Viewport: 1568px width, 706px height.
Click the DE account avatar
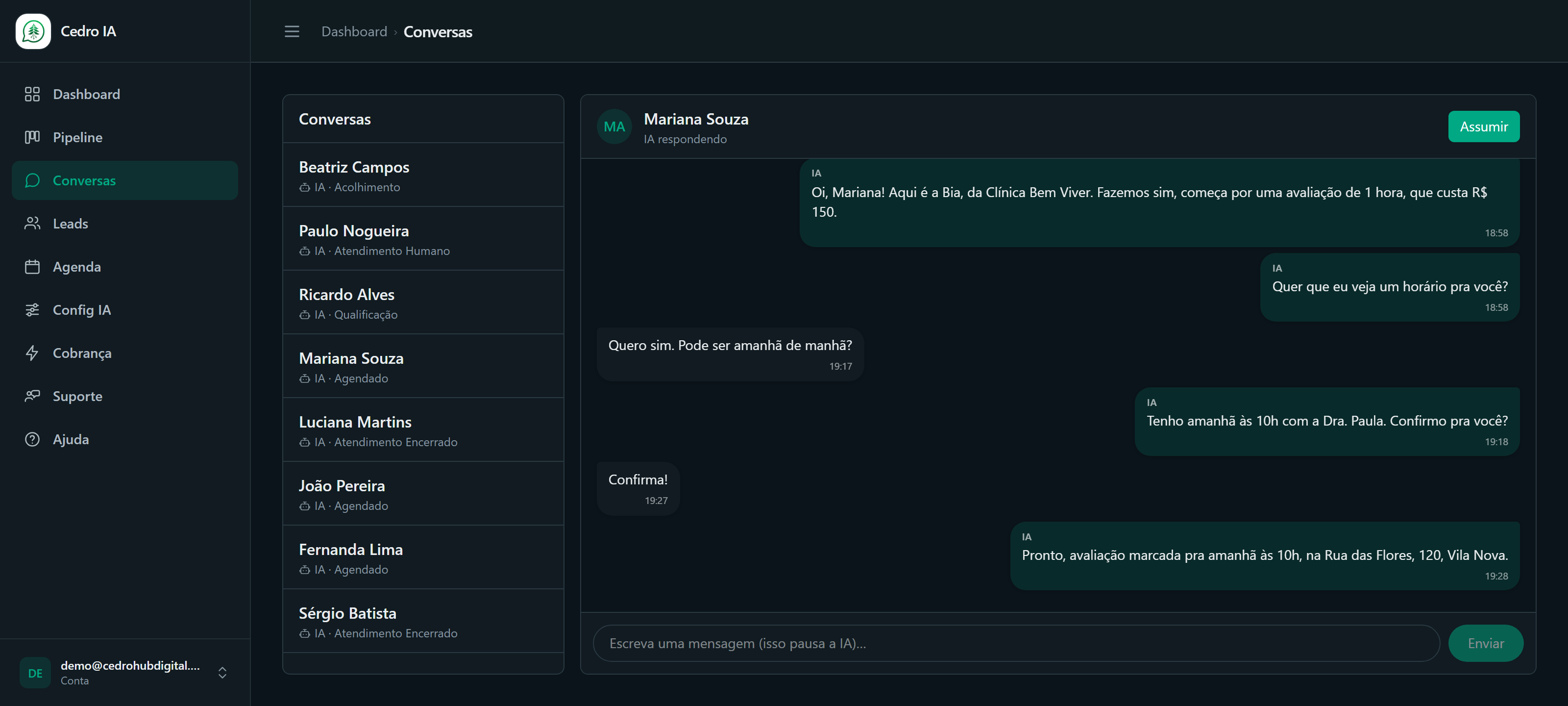(35, 673)
